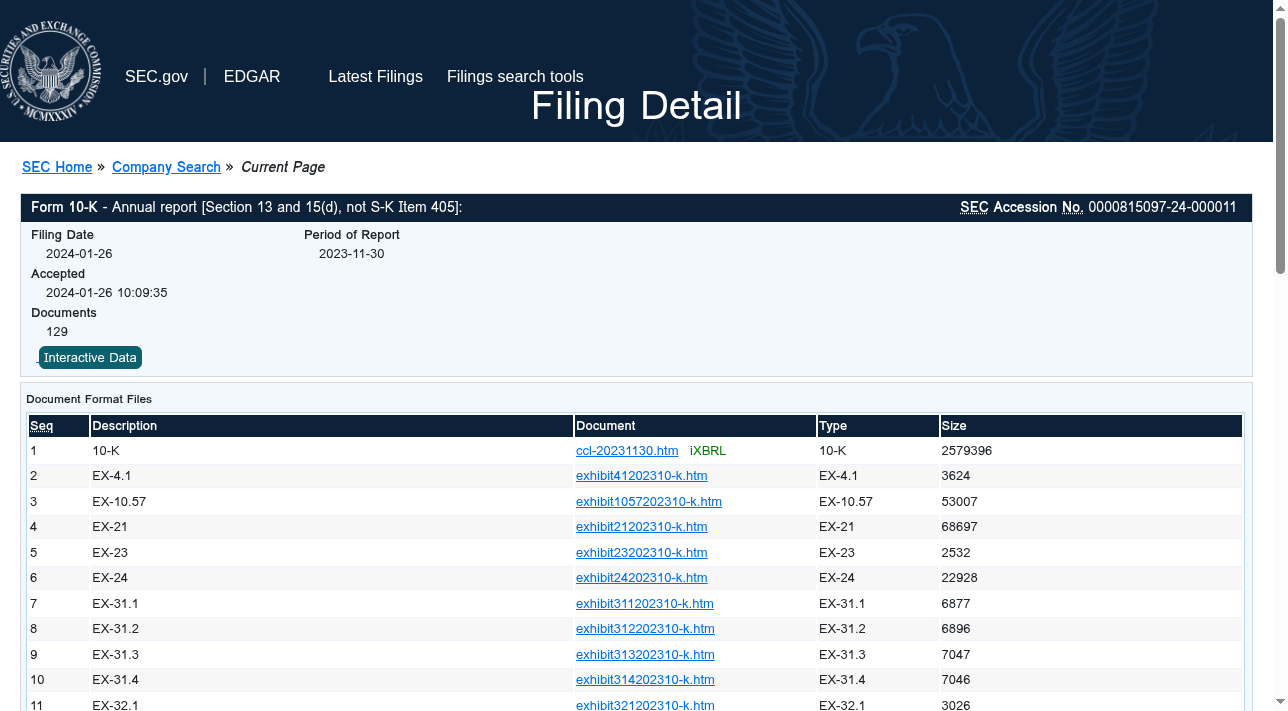Click the scrollbar up arrow

click(x=1280, y=8)
